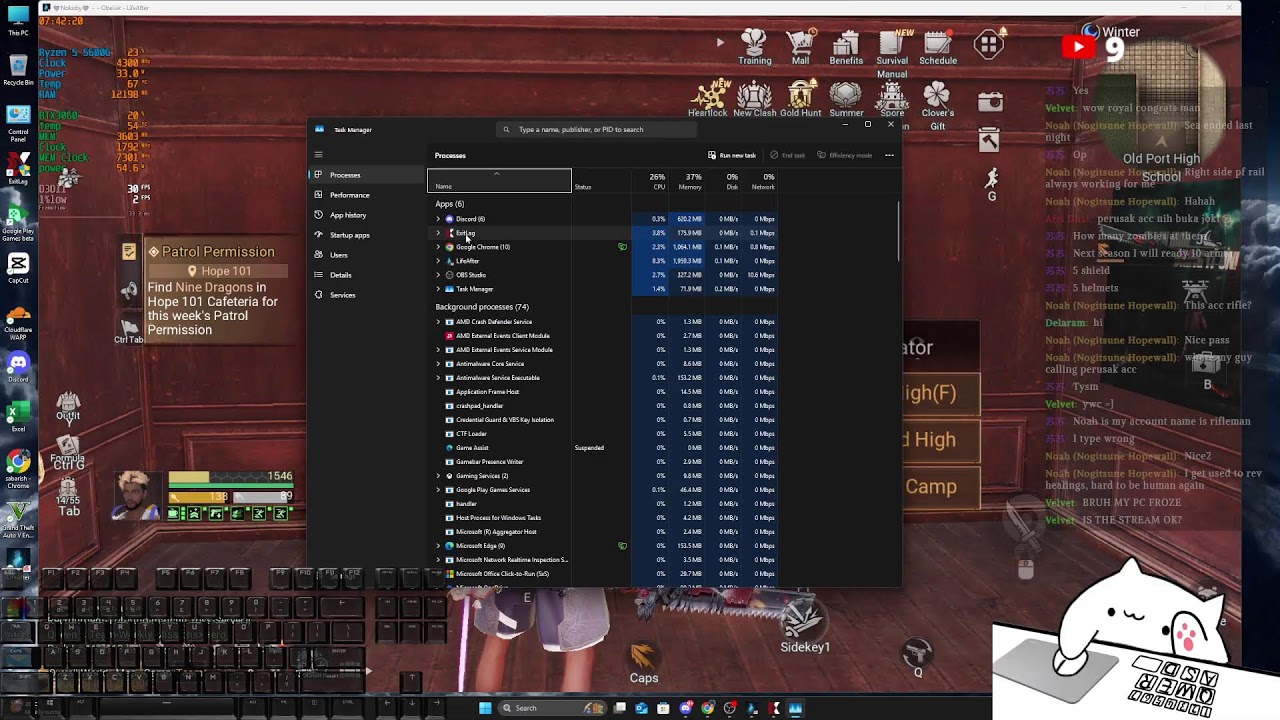
Task: Open the Training menu in game
Action: [754, 47]
